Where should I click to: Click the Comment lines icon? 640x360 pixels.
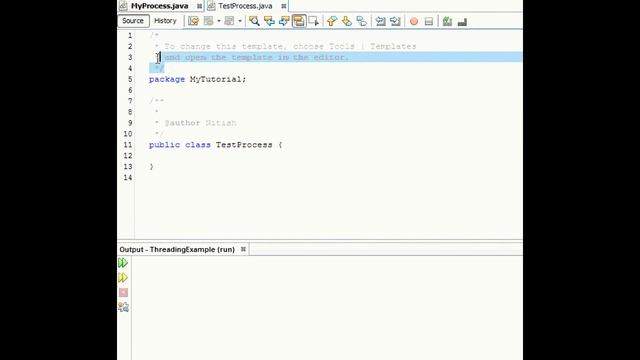click(447, 21)
